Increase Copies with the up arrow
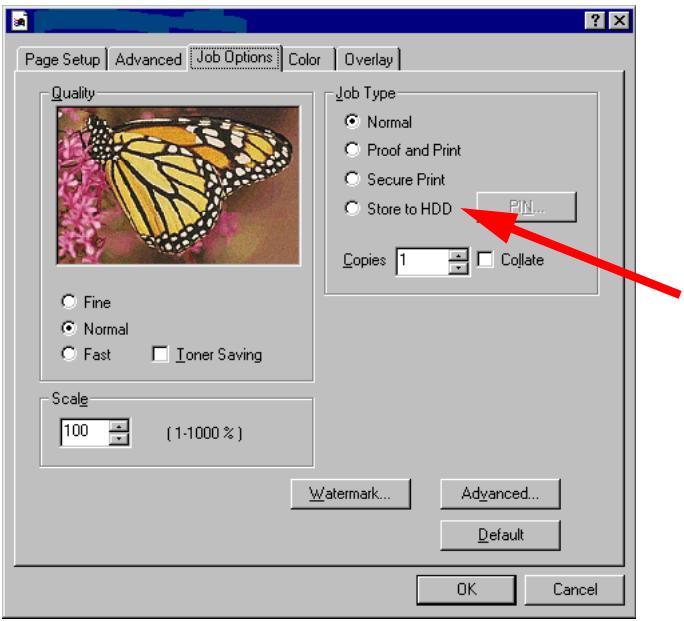The image size is (684, 621). click(x=458, y=255)
